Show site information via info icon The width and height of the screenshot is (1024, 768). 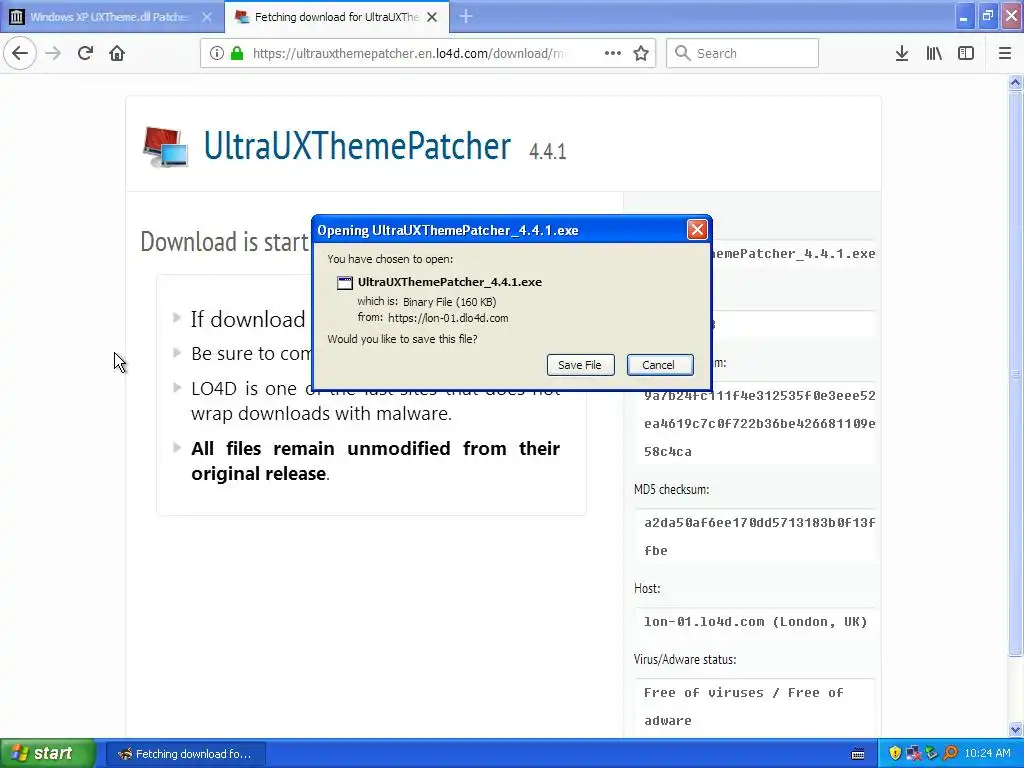217,53
